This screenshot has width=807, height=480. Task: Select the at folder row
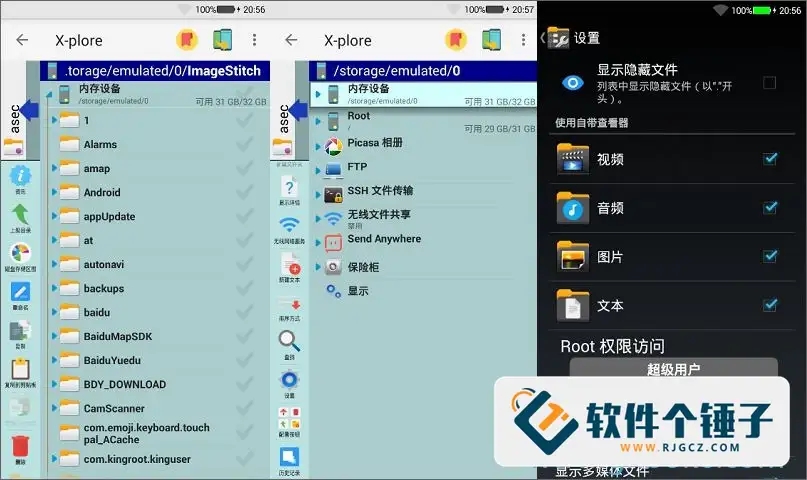pyautogui.click(x=157, y=240)
